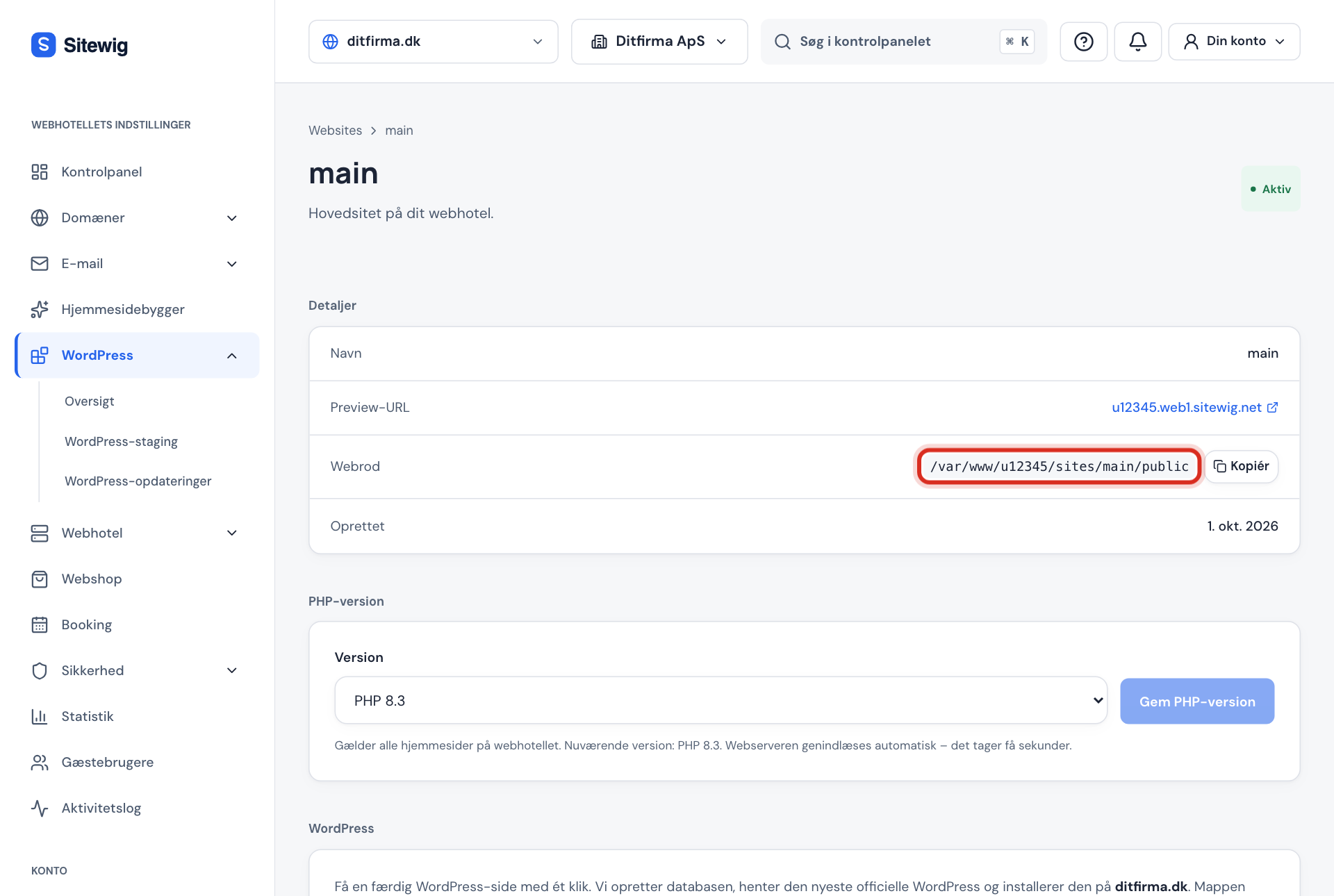
Task: Expand the Webhotel chevron
Action: tap(232, 533)
